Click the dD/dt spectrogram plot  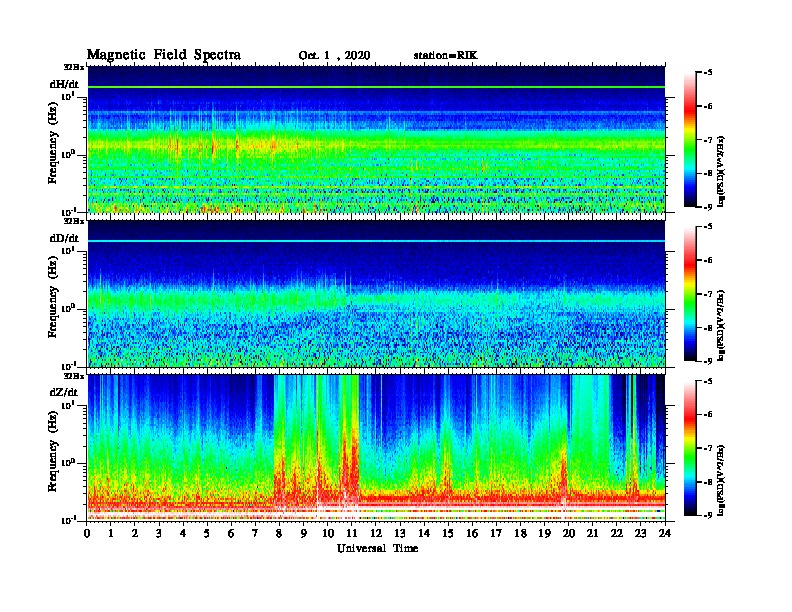376,293
